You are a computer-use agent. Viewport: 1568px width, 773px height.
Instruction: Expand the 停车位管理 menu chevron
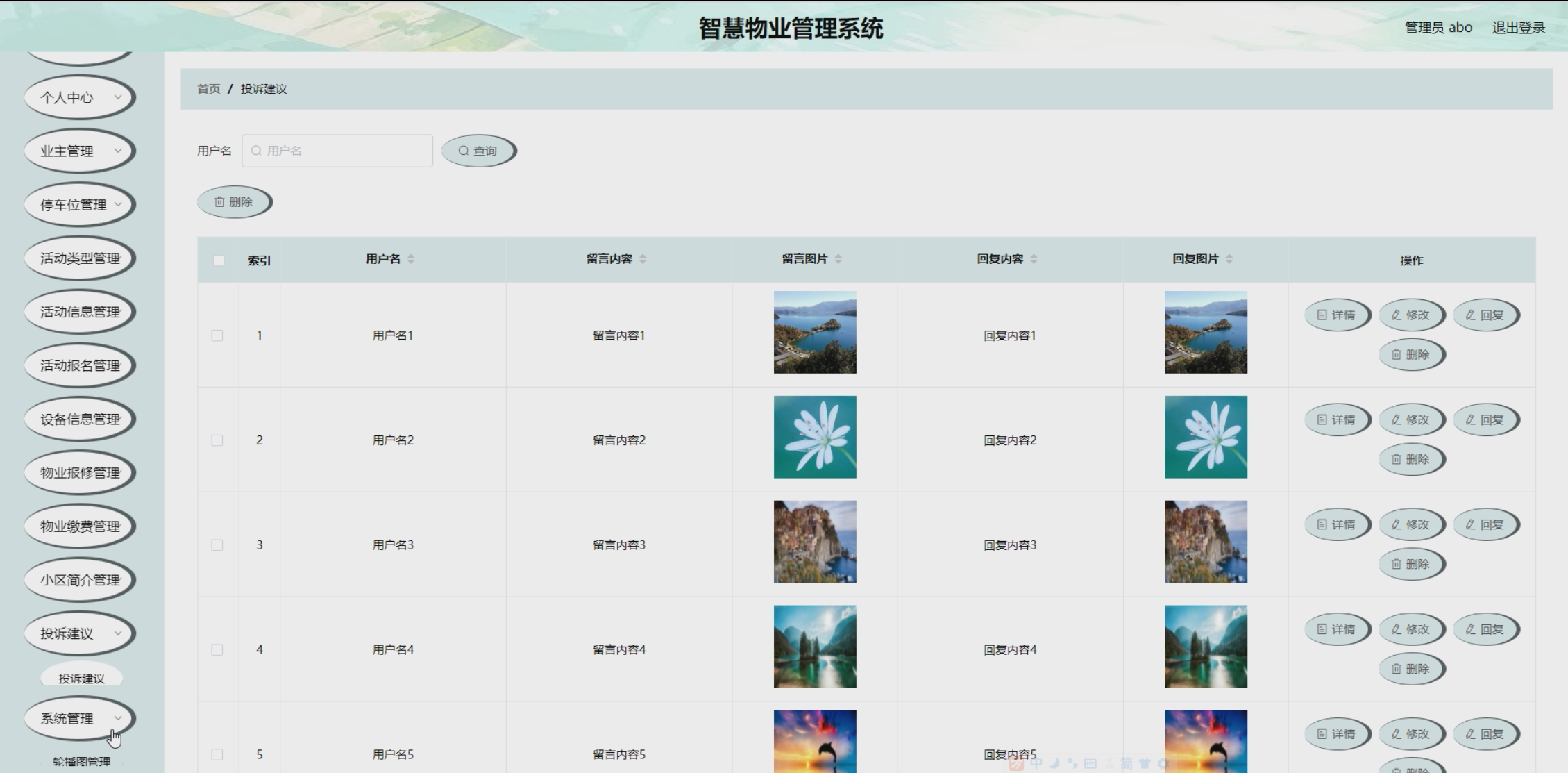pos(118,204)
